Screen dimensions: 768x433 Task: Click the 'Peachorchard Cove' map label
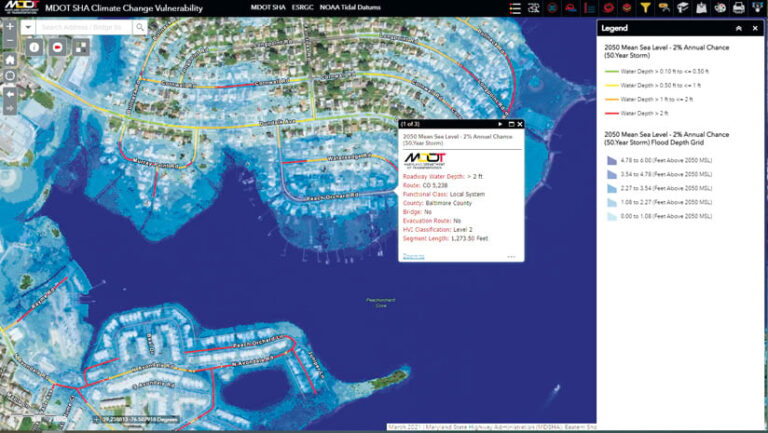pyautogui.click(x=381, y=303)
